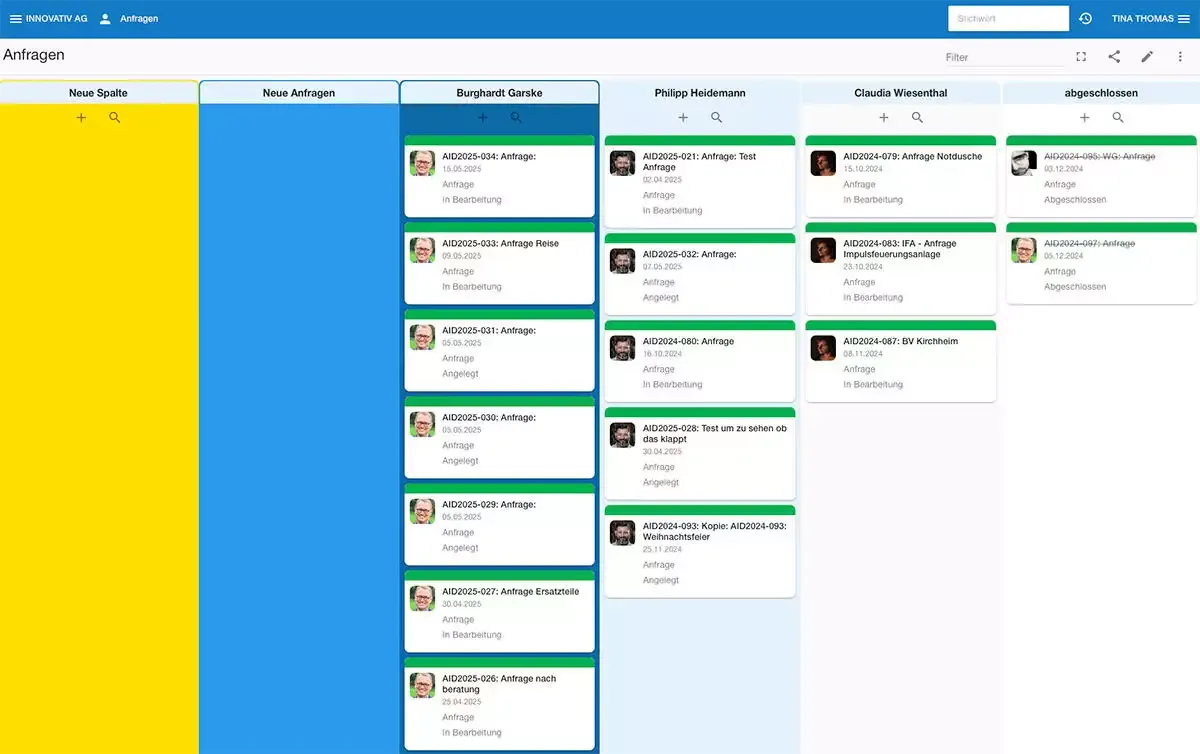Open the search in Philipp Heidemann's column
Viewport: 1200px width, 754px height.
[716, 117]
